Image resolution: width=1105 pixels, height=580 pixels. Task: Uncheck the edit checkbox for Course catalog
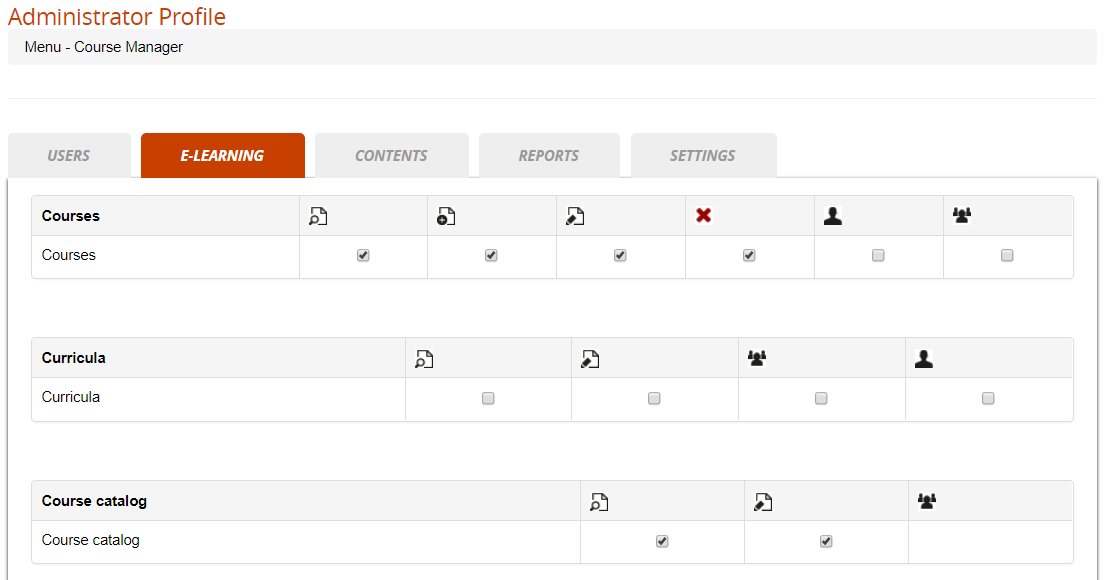click(825, 541)
